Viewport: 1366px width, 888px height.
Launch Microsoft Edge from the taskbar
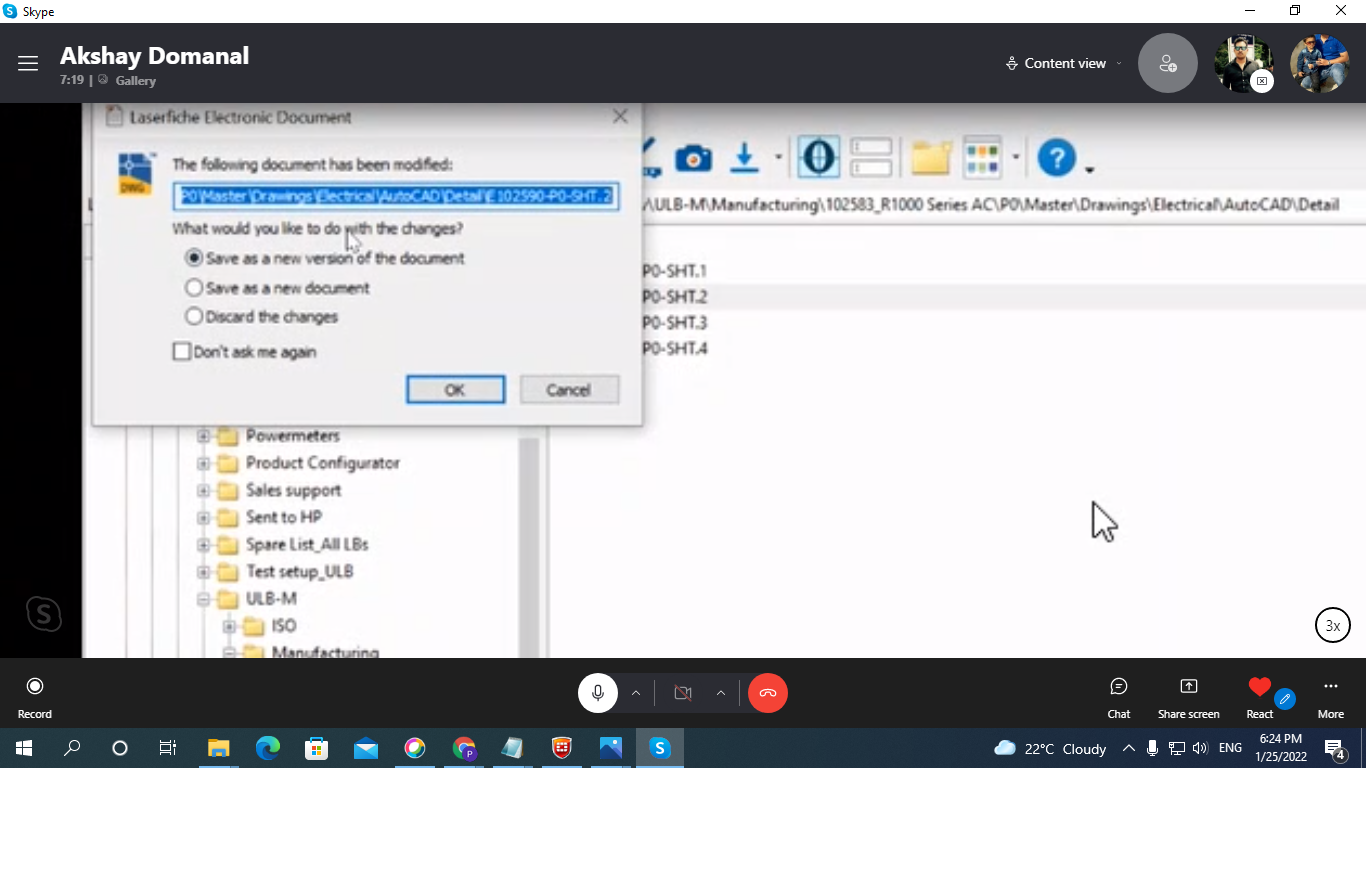click(x=268, y=748)
